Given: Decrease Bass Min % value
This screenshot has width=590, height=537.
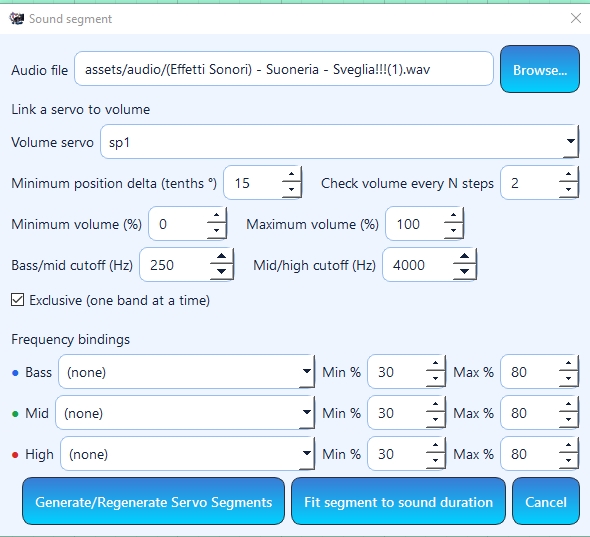Looking at the screenshot, I should coord(435,379).
